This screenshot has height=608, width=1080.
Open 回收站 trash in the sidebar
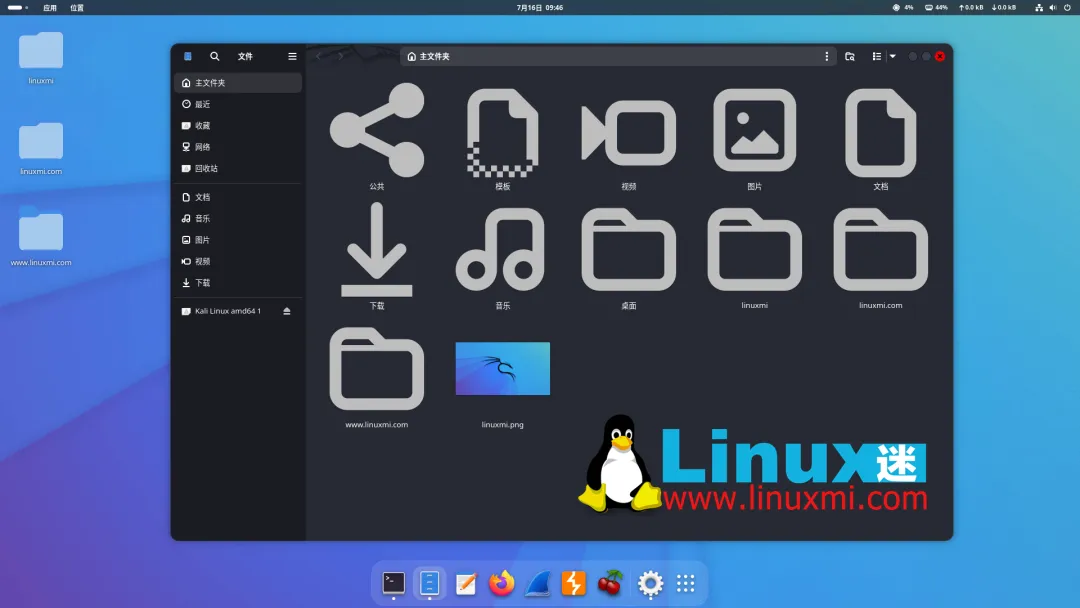[238, 168]
